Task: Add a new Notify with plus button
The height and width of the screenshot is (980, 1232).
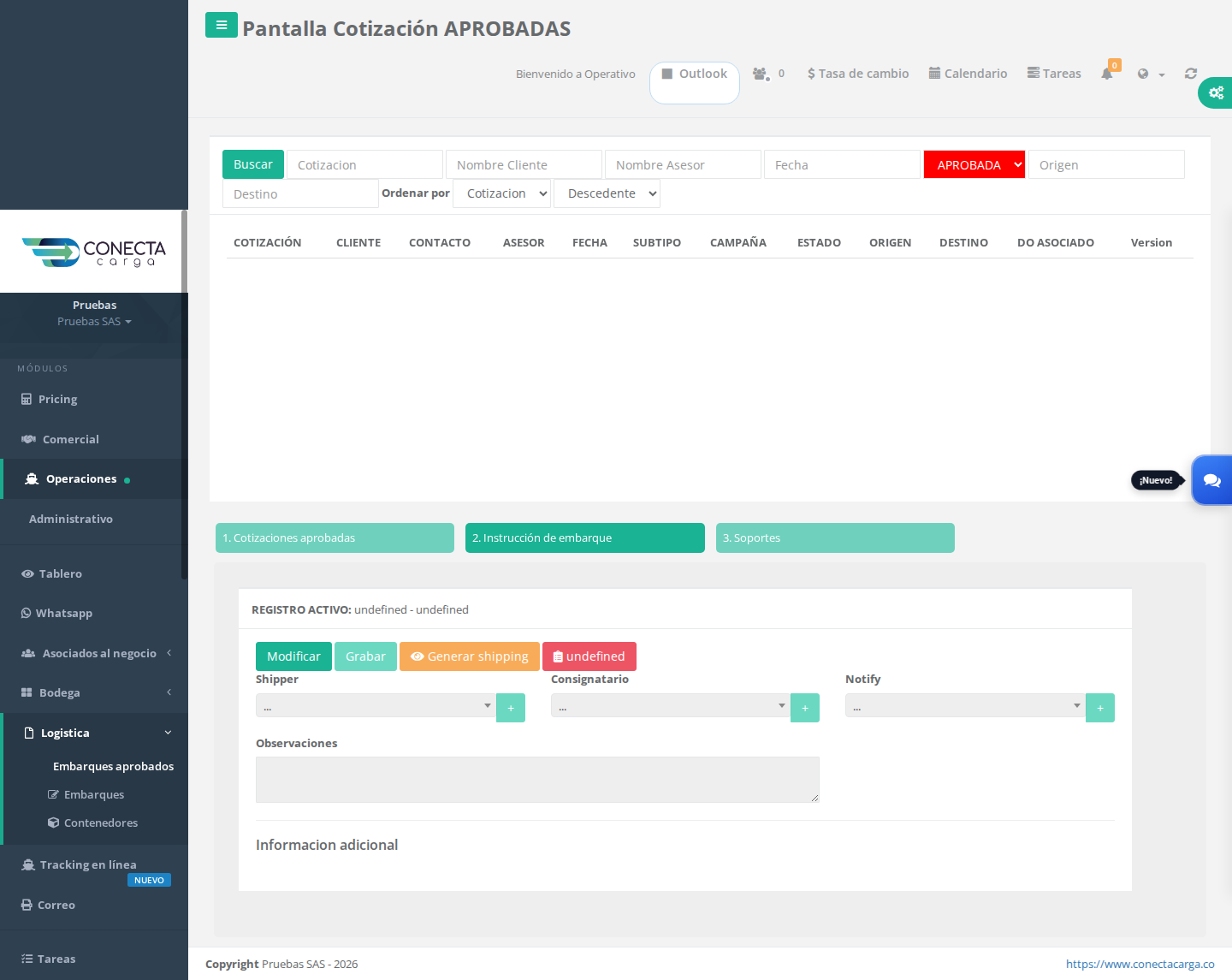Action: [x=1100, y=708]
